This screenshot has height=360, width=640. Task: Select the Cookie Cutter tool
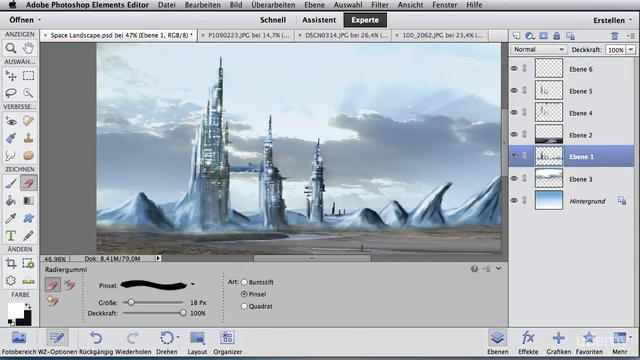pyautogui.click(x=11, y=281)
